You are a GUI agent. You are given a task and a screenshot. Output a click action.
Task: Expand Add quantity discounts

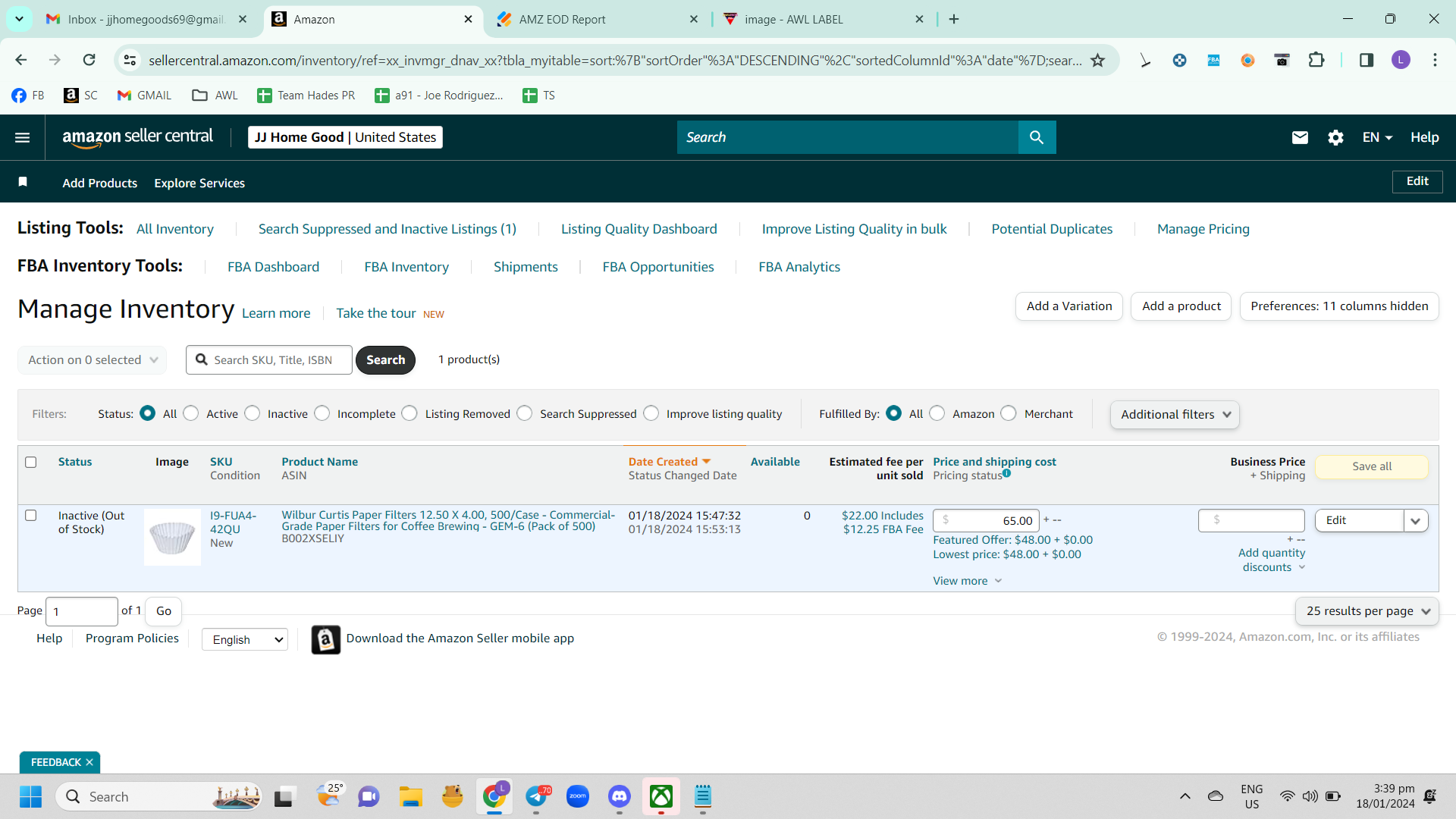click(x=1272, y=560)
